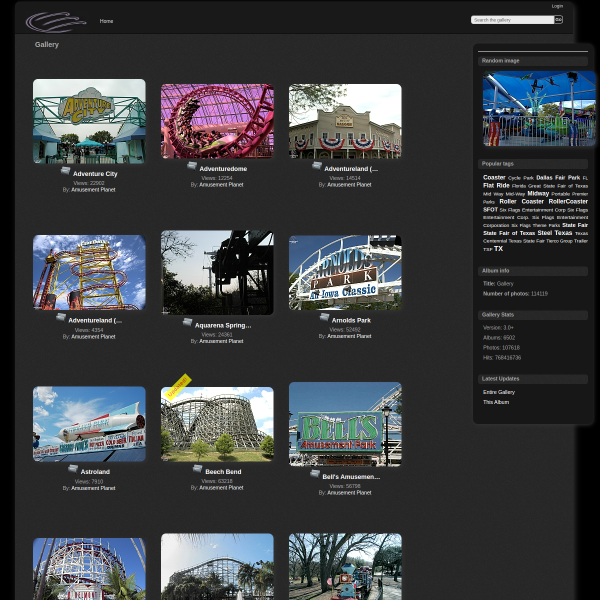600x600 pixels.
Task: Click album icon beside Beech Bend title
Action: point(197,469)
